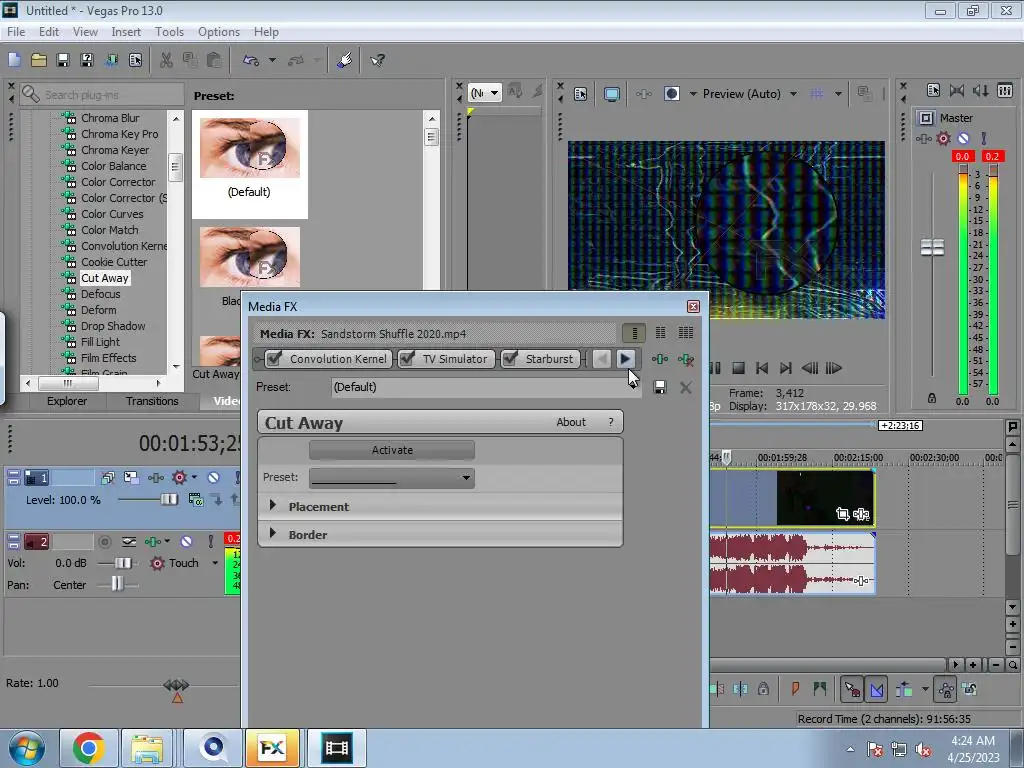This screenshot has width=1024, height=768.
Task: Click the Undo arrow icon
Action: point(251,60)
